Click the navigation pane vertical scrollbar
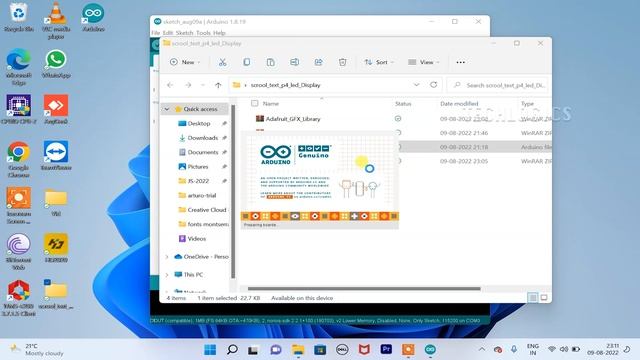 coord(233,191)
